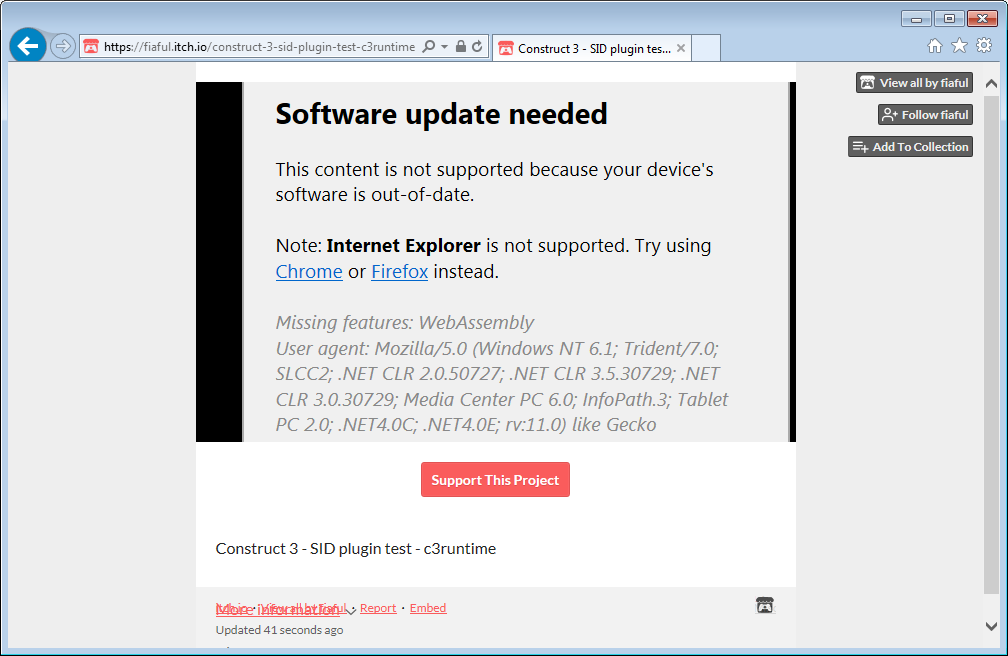The image size is (1008, 656).
Task: Go back with the blue Back arrow
Action: point(28,46)
